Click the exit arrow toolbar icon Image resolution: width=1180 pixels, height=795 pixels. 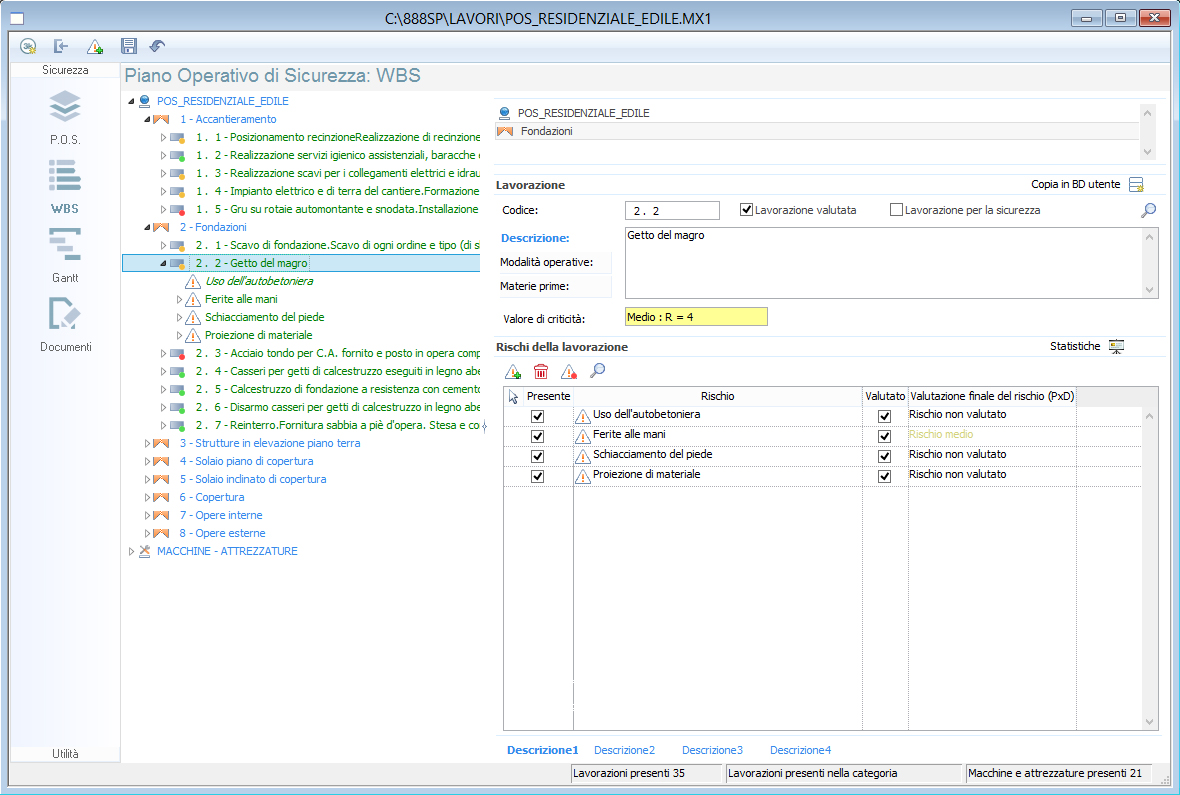61,47
